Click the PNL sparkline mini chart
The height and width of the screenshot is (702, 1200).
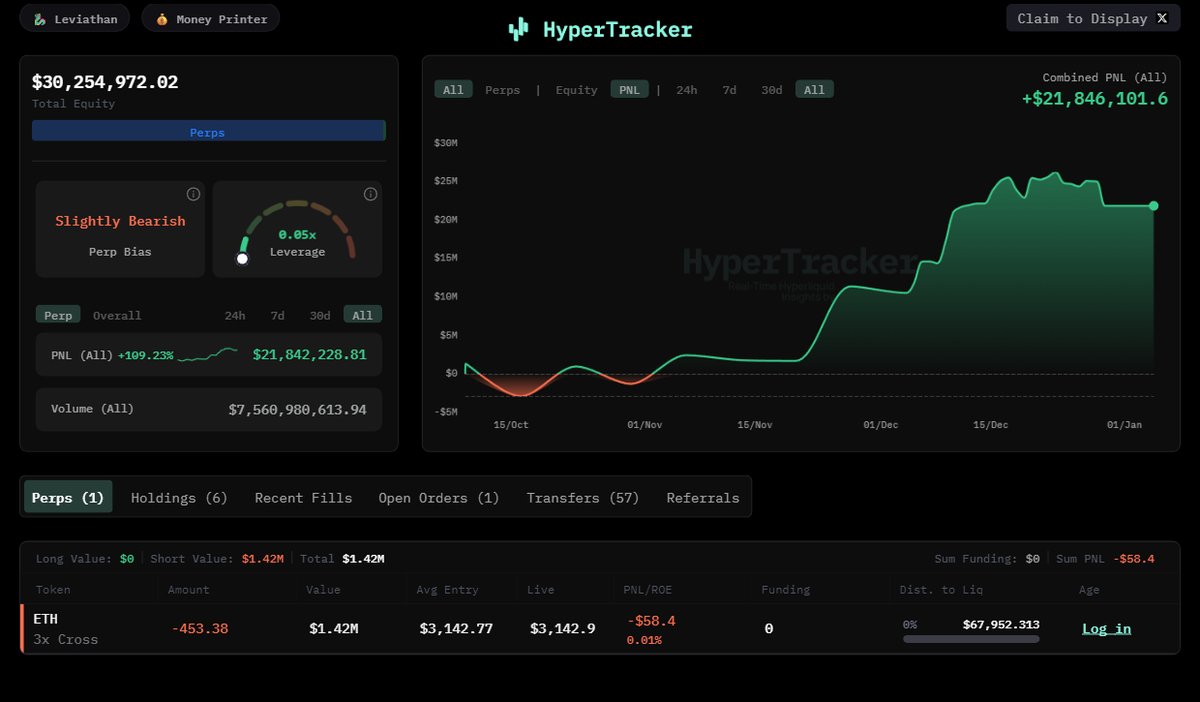coord(207,354)
